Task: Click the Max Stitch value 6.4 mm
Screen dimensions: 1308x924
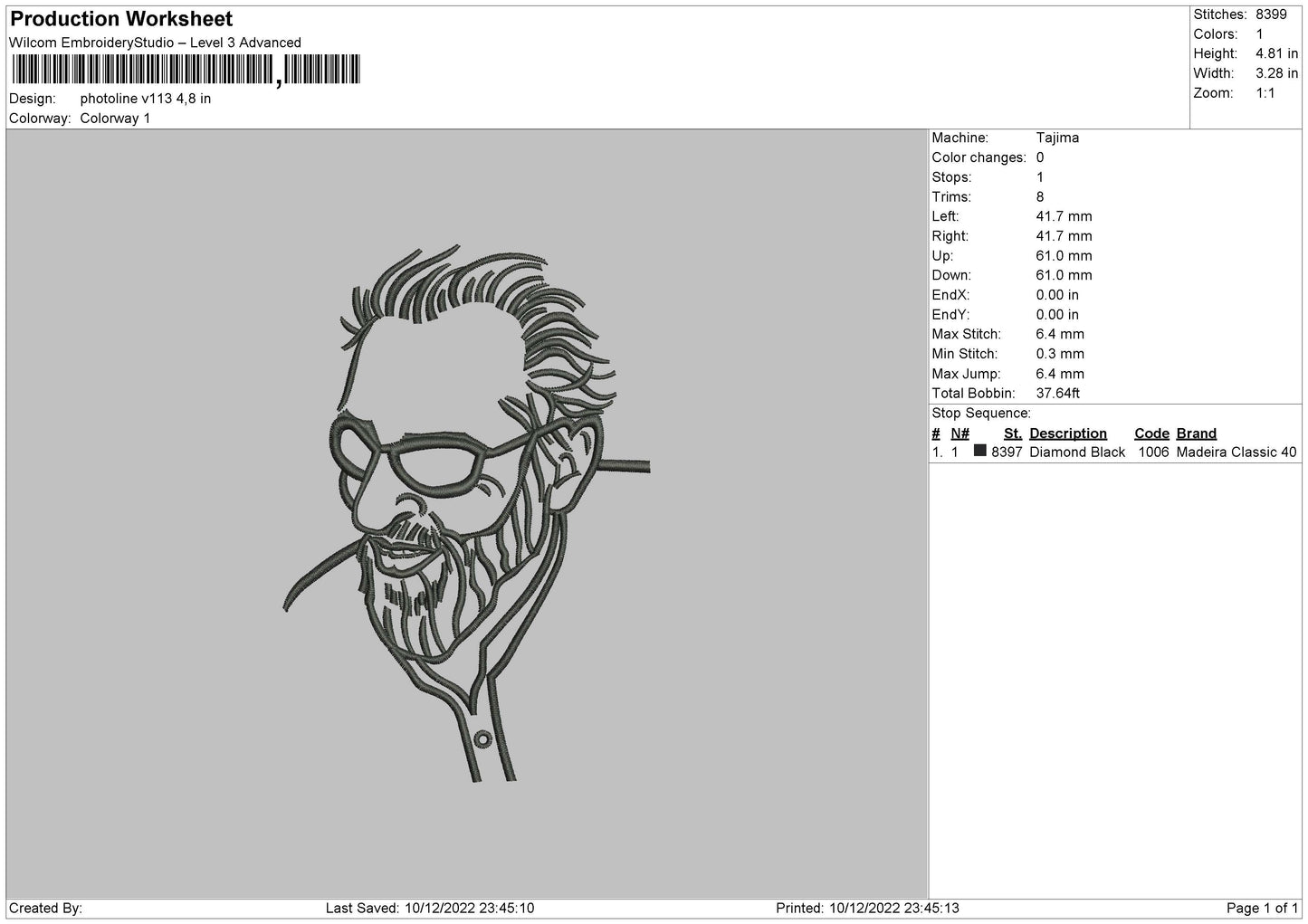Action: [x=1060, y=335]
